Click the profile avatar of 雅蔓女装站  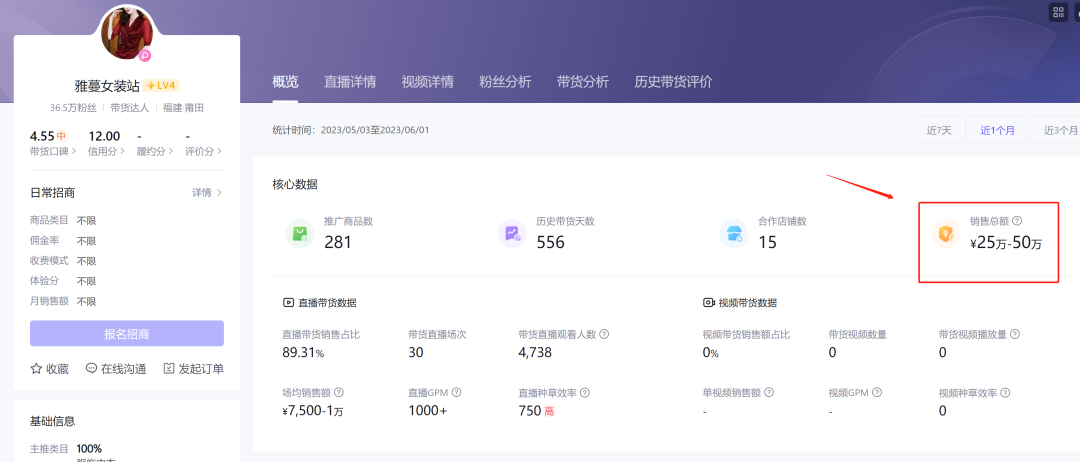pyautogui.click(x=127, y=32)
